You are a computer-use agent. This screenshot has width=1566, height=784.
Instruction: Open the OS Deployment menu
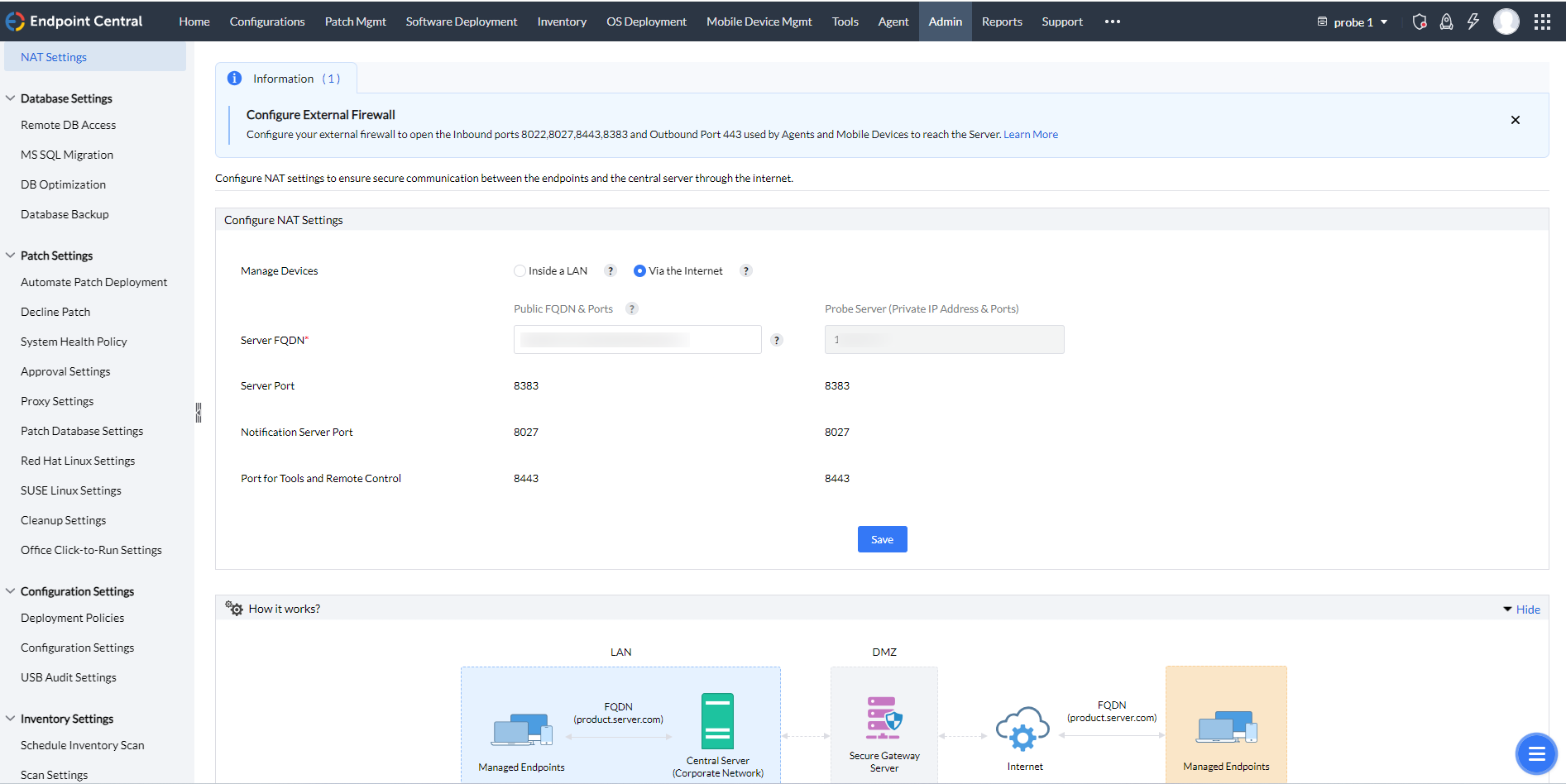(647, 22)
